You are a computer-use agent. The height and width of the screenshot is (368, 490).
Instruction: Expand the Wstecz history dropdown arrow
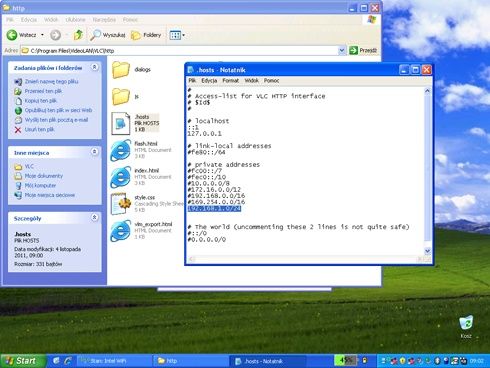click(x=42, y=35)
